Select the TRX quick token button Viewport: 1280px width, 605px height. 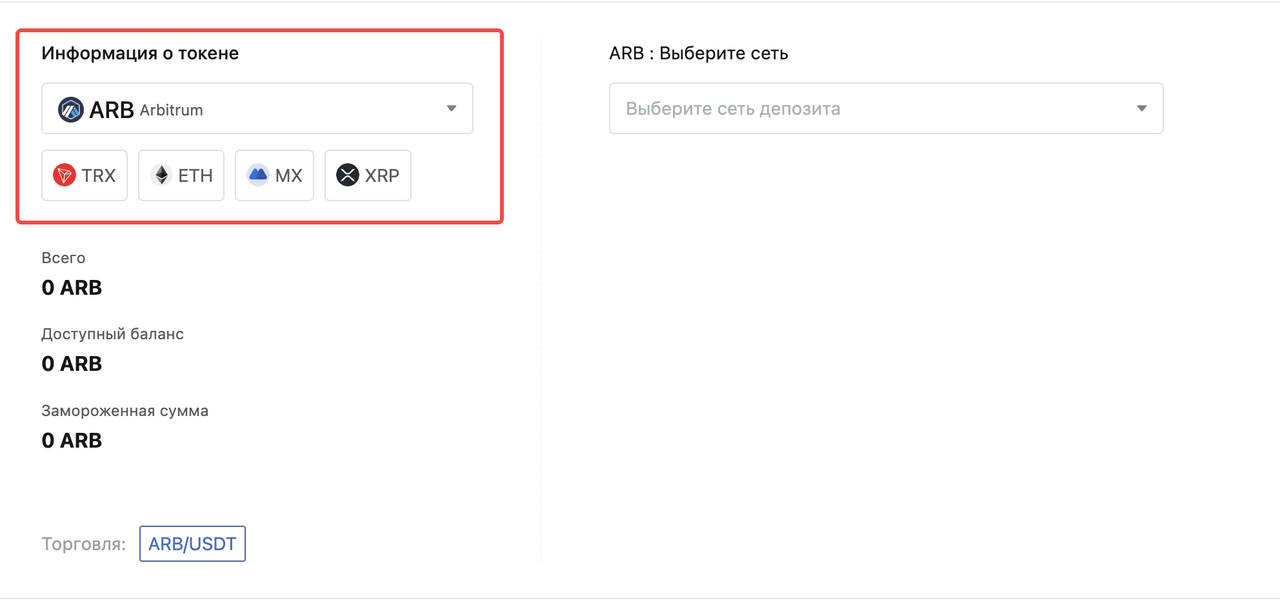(85, 176)
